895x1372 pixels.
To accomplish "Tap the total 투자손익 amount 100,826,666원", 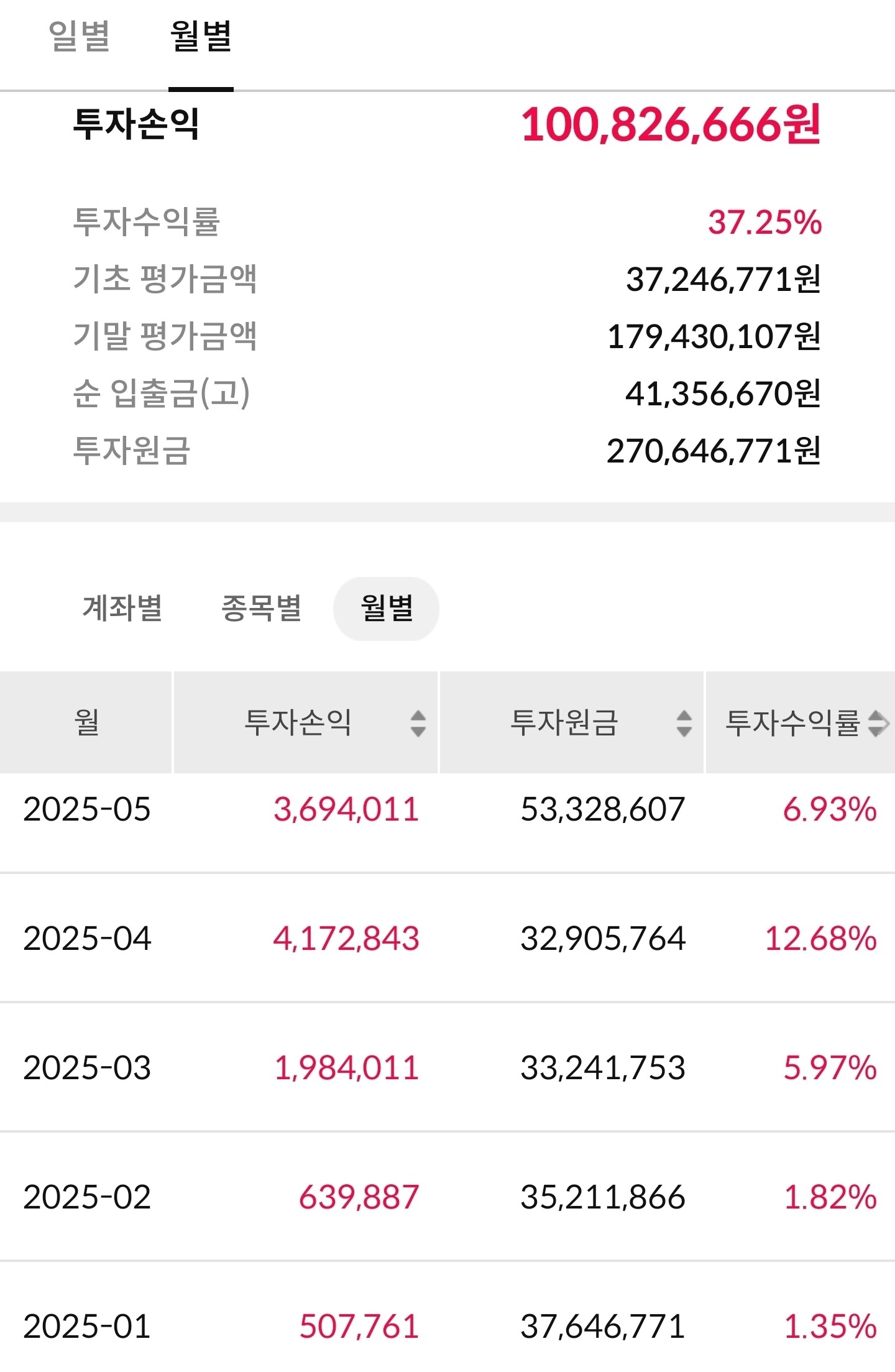I will (x=671, y=124).
